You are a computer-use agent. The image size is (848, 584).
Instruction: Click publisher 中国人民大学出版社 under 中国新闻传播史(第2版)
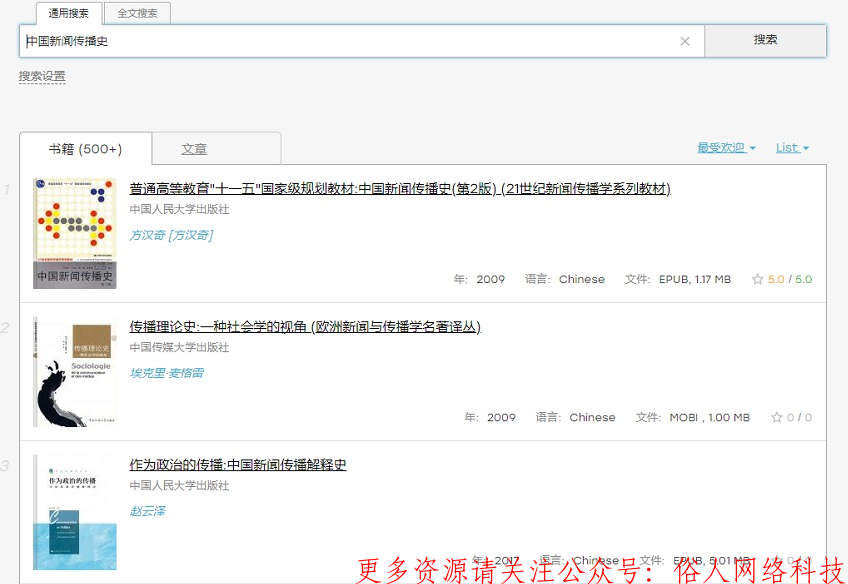point(180,209)
